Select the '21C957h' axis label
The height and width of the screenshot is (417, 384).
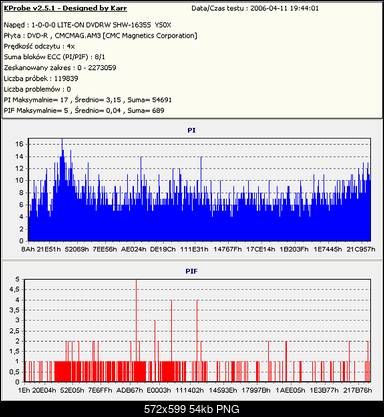pos(361,249)
